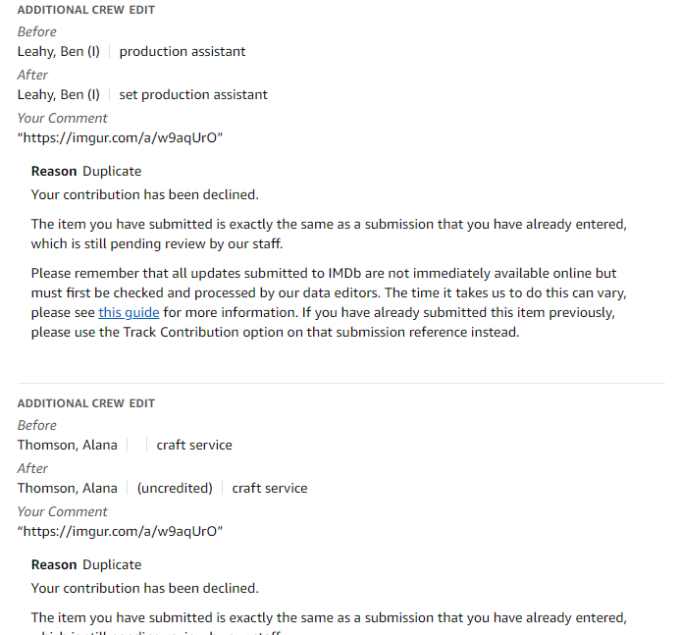Select "Leahy, Ben (I)" in the Before row
The image size is (680, 635).
pos(59,52)
